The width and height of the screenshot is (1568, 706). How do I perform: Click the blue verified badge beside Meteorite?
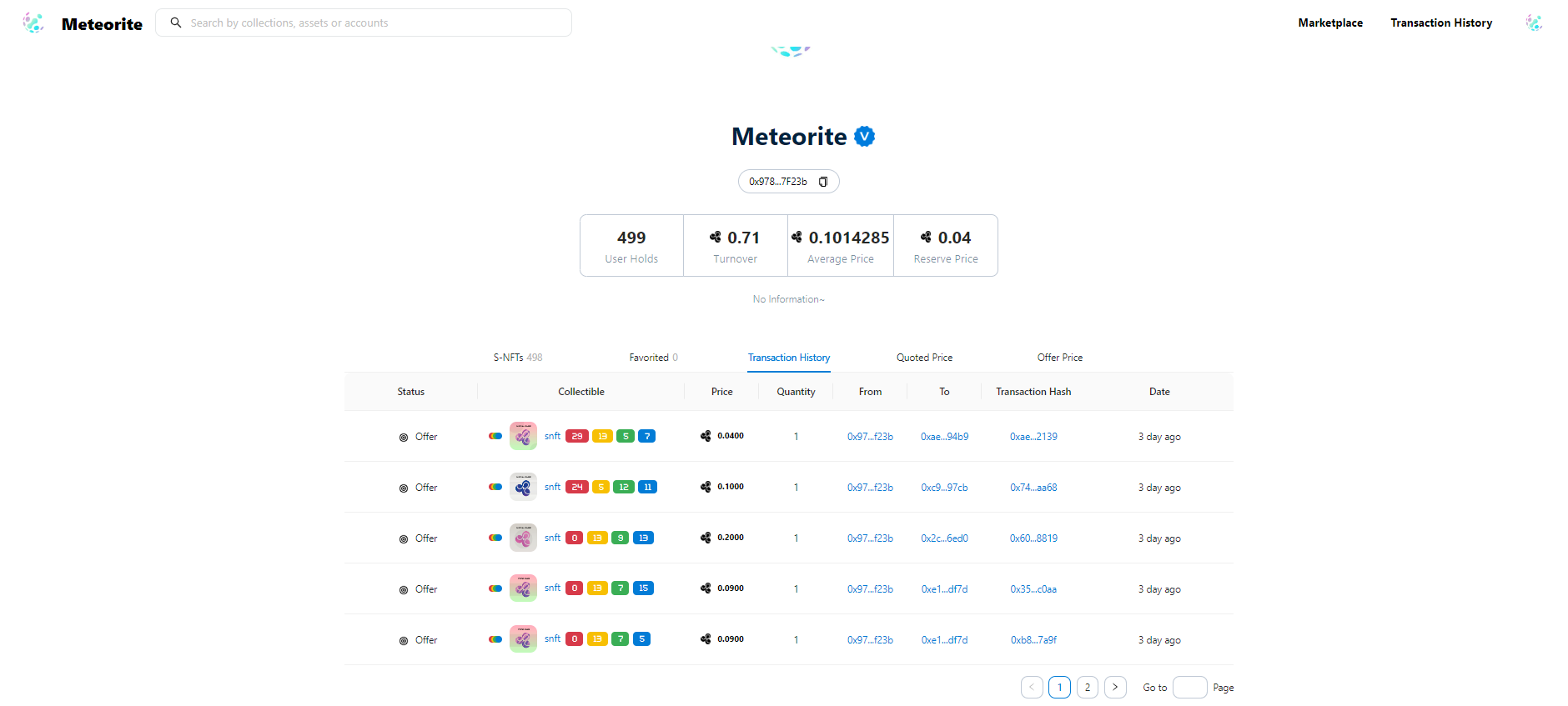pos(865,137)
